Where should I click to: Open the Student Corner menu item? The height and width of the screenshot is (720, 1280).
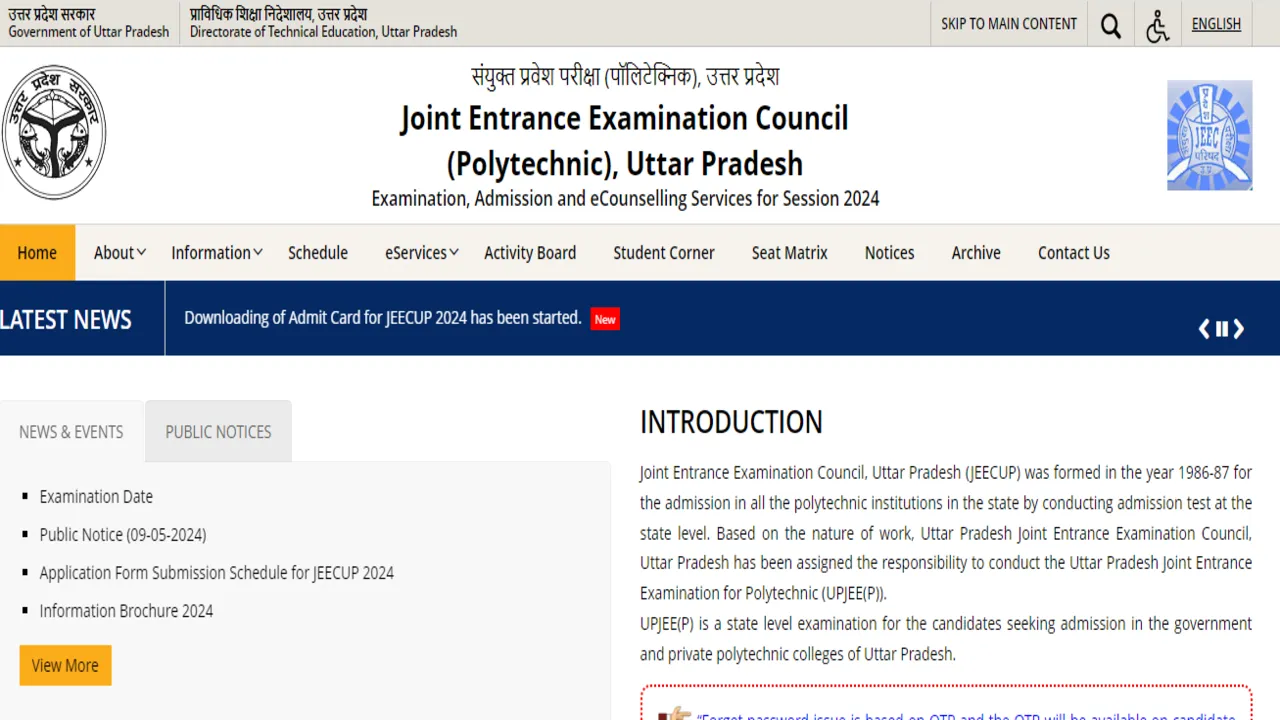(x=663, y=252)
